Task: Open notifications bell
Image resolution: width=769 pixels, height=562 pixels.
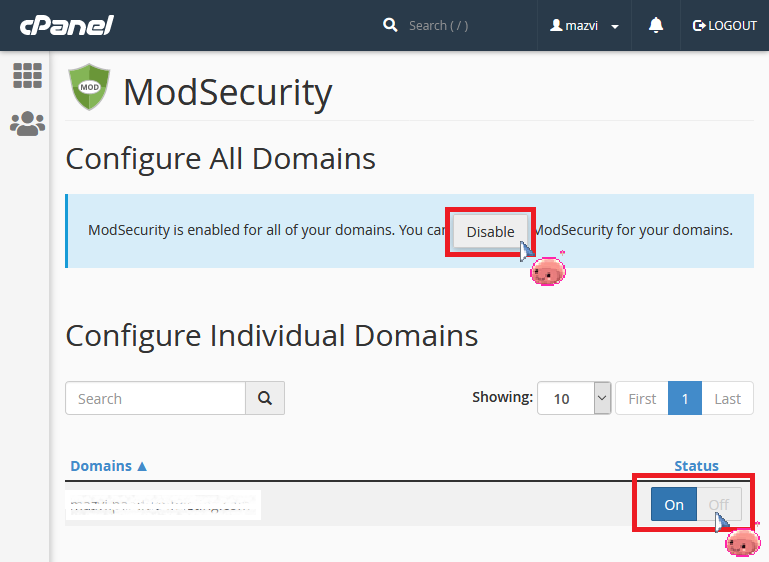Action: (x=656, y=25)
